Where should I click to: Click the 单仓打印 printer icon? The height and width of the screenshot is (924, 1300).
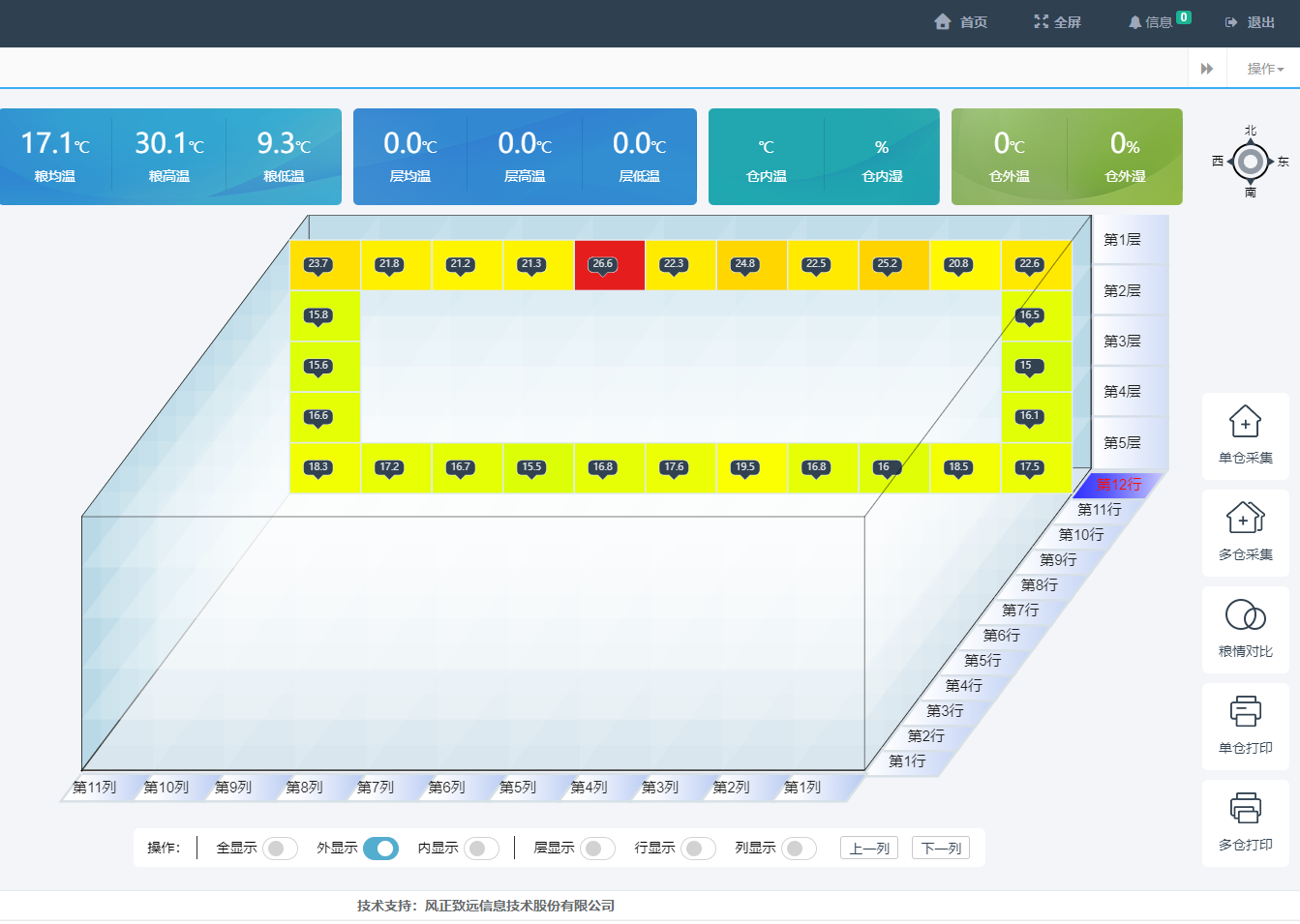(x=1245, y=712)
